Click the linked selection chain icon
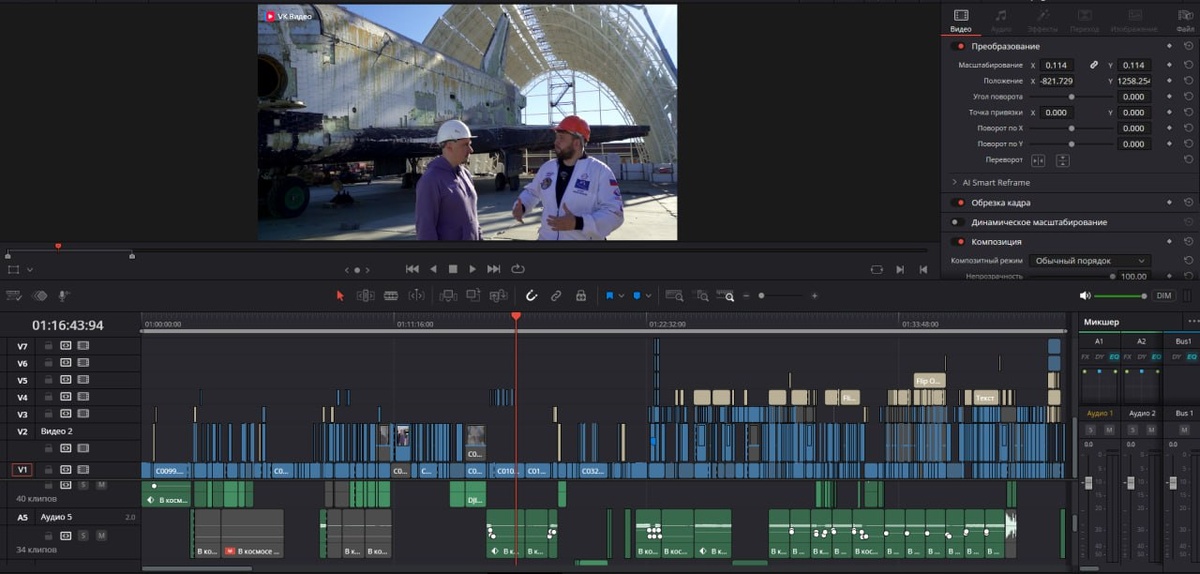 (555, 296)
